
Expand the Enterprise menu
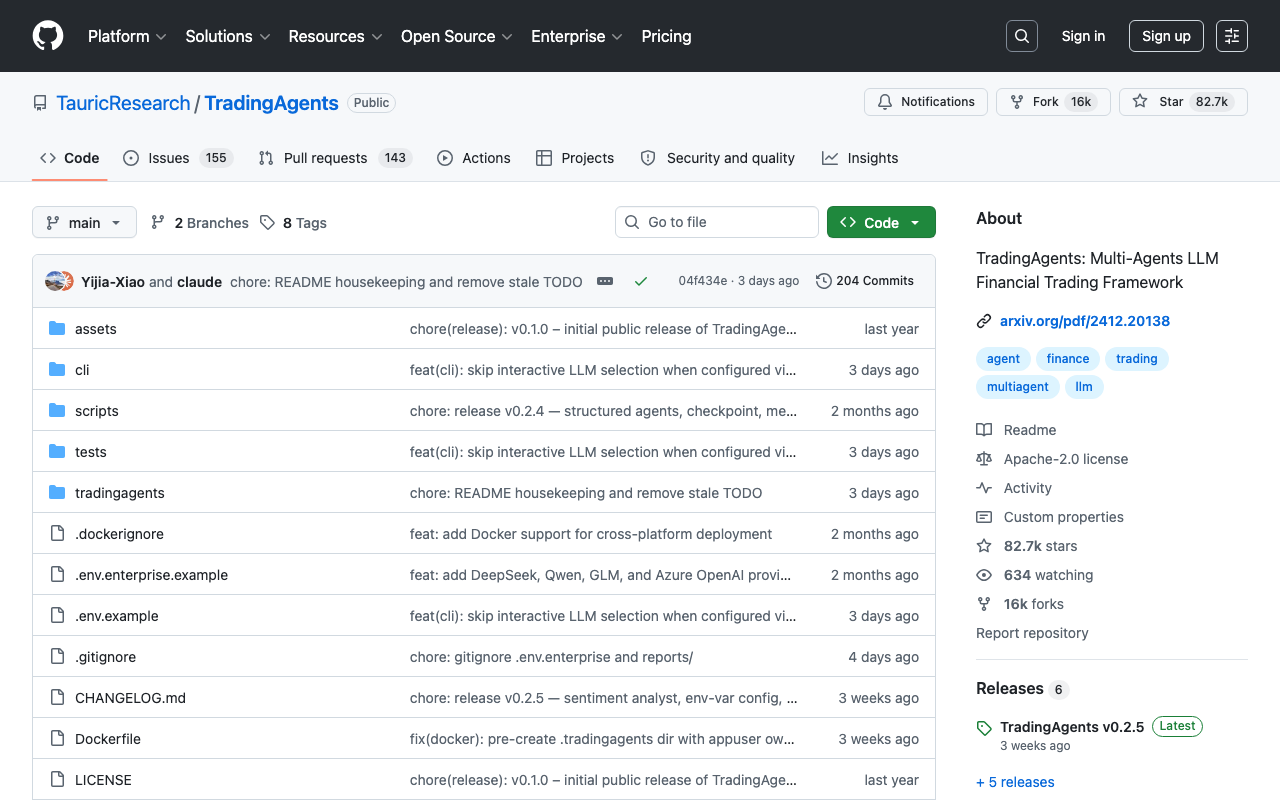point(577,36)
